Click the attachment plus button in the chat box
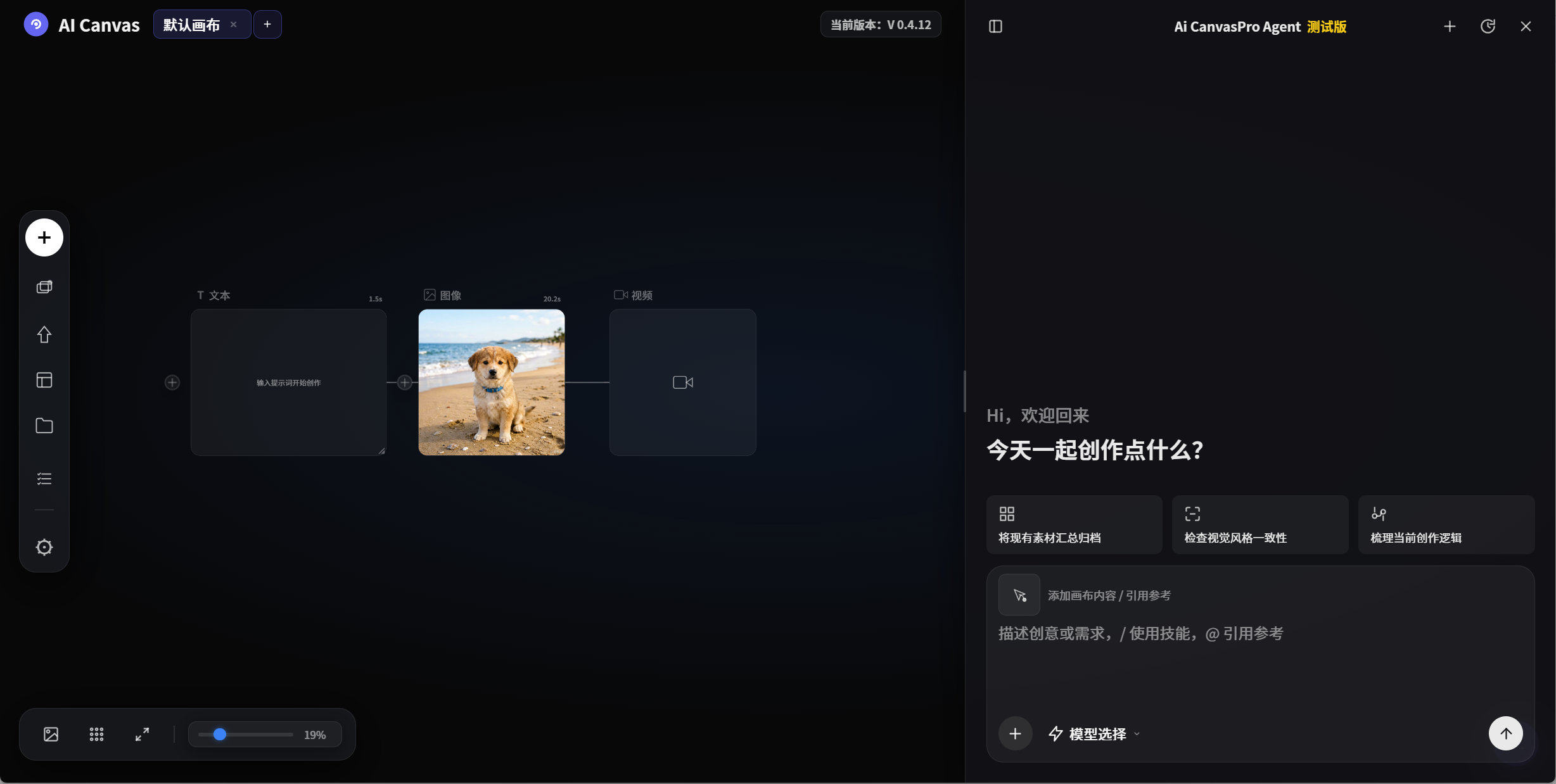 1015,734
